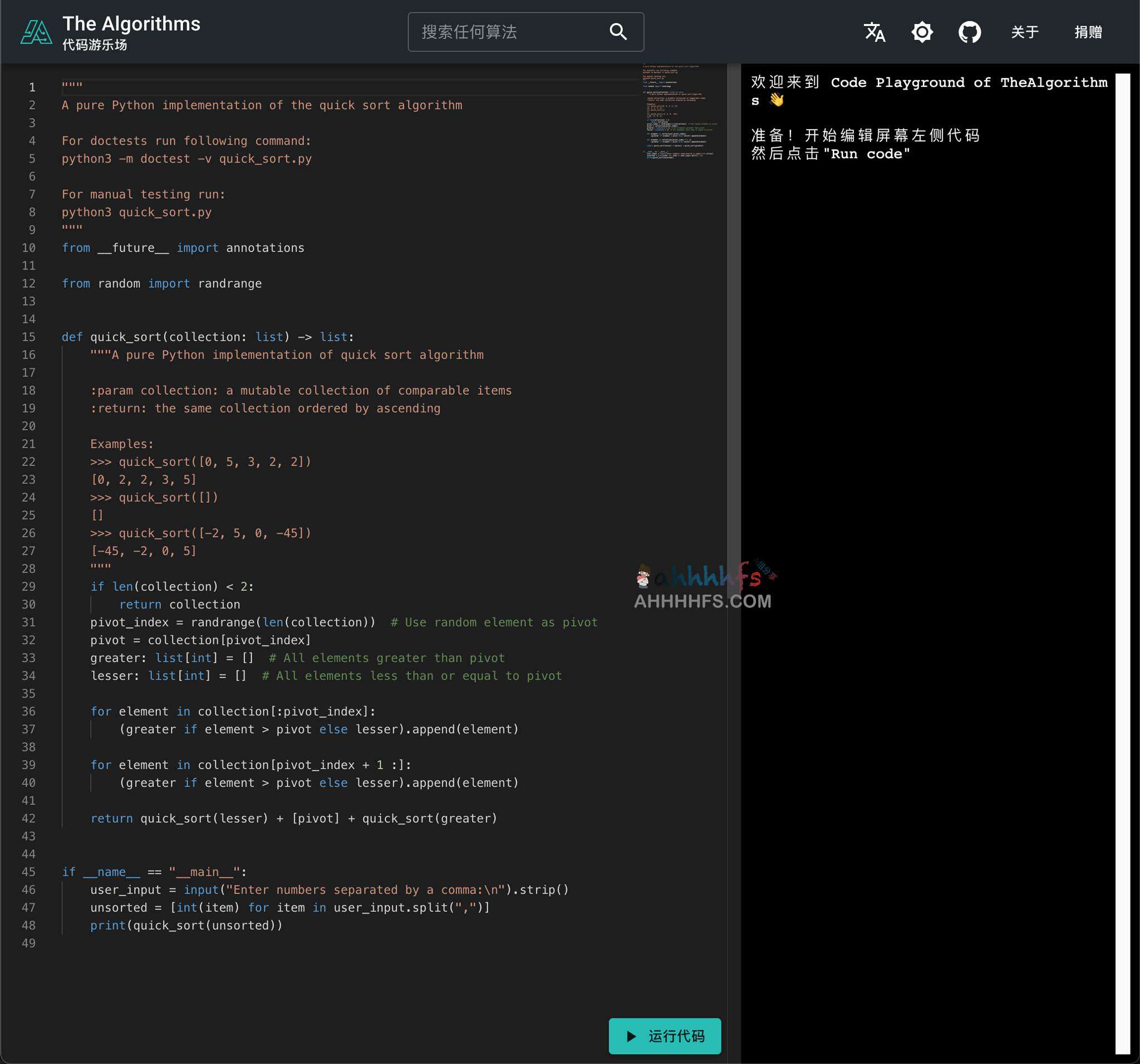Screen dimensions: 1140x1064
Task: Click the search magnifier icon
Action: pos(618,32)
